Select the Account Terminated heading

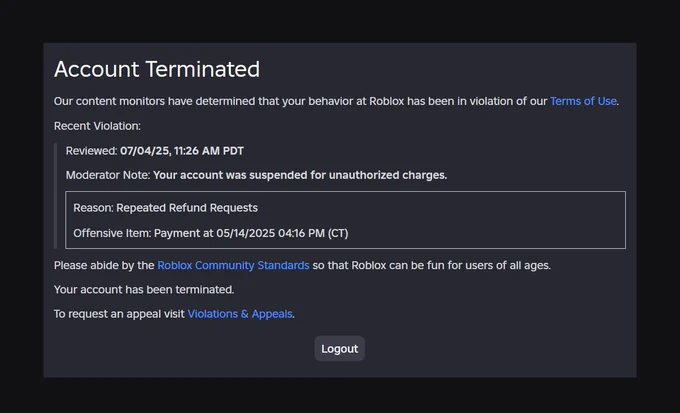pos(157,69)
